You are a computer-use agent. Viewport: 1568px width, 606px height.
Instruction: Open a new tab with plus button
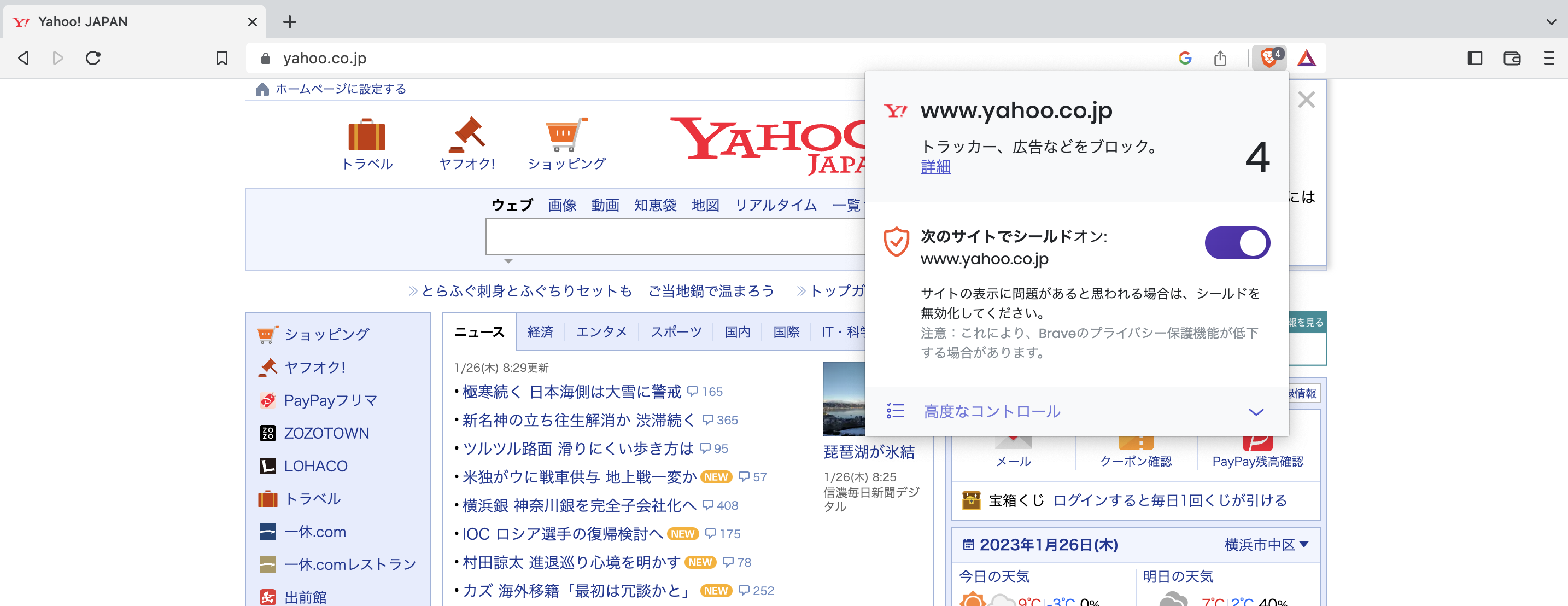pos(290,22)
